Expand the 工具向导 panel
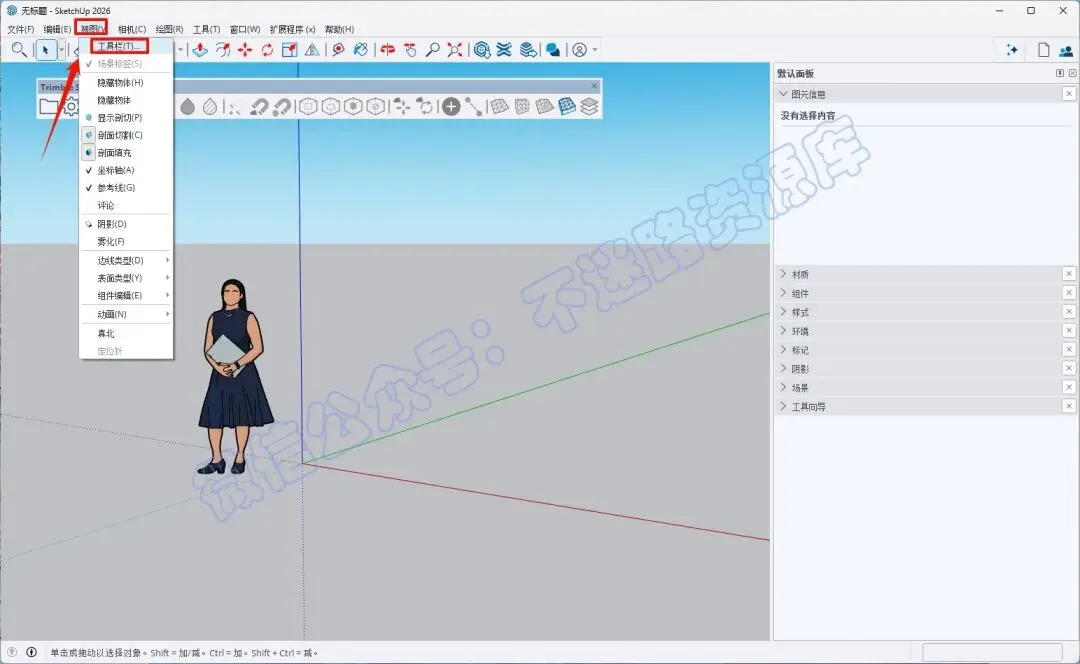Viewport: 1080px width, 664px height. [783, 406]
